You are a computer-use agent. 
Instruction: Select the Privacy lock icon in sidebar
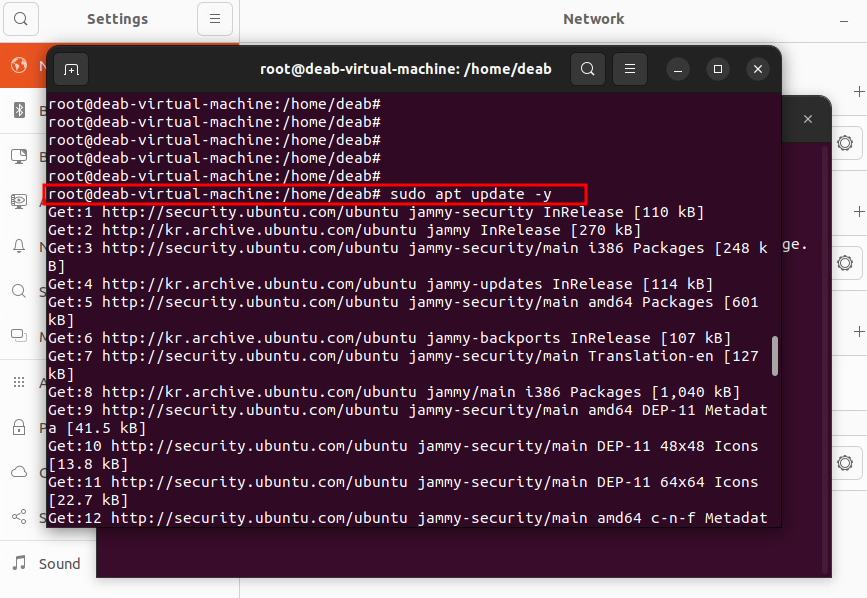click(x=19, y=427)
